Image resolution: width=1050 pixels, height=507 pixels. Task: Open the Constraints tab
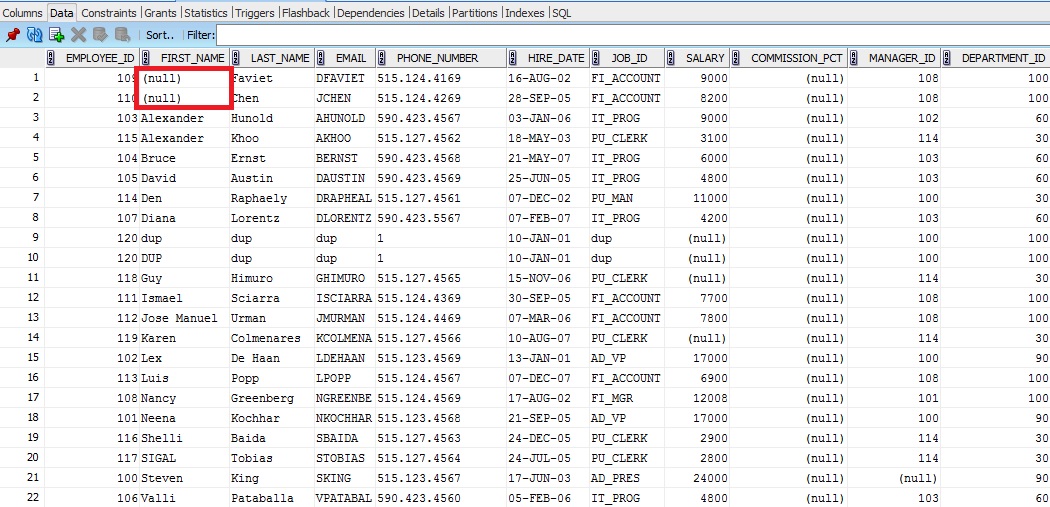pos(109,13)
